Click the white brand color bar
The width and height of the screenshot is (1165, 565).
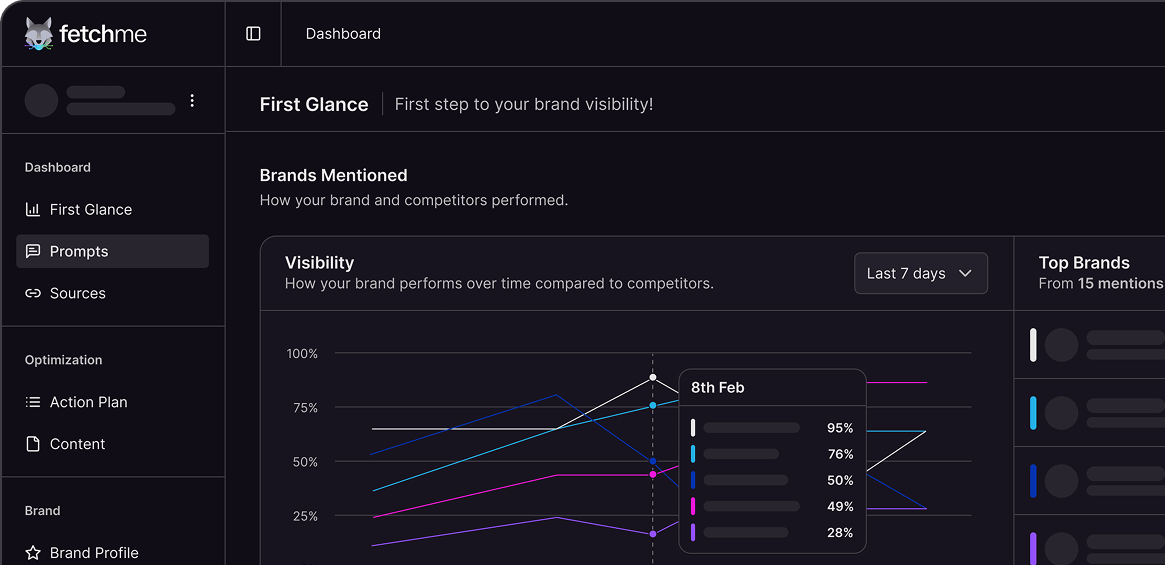click(1033, 345)
